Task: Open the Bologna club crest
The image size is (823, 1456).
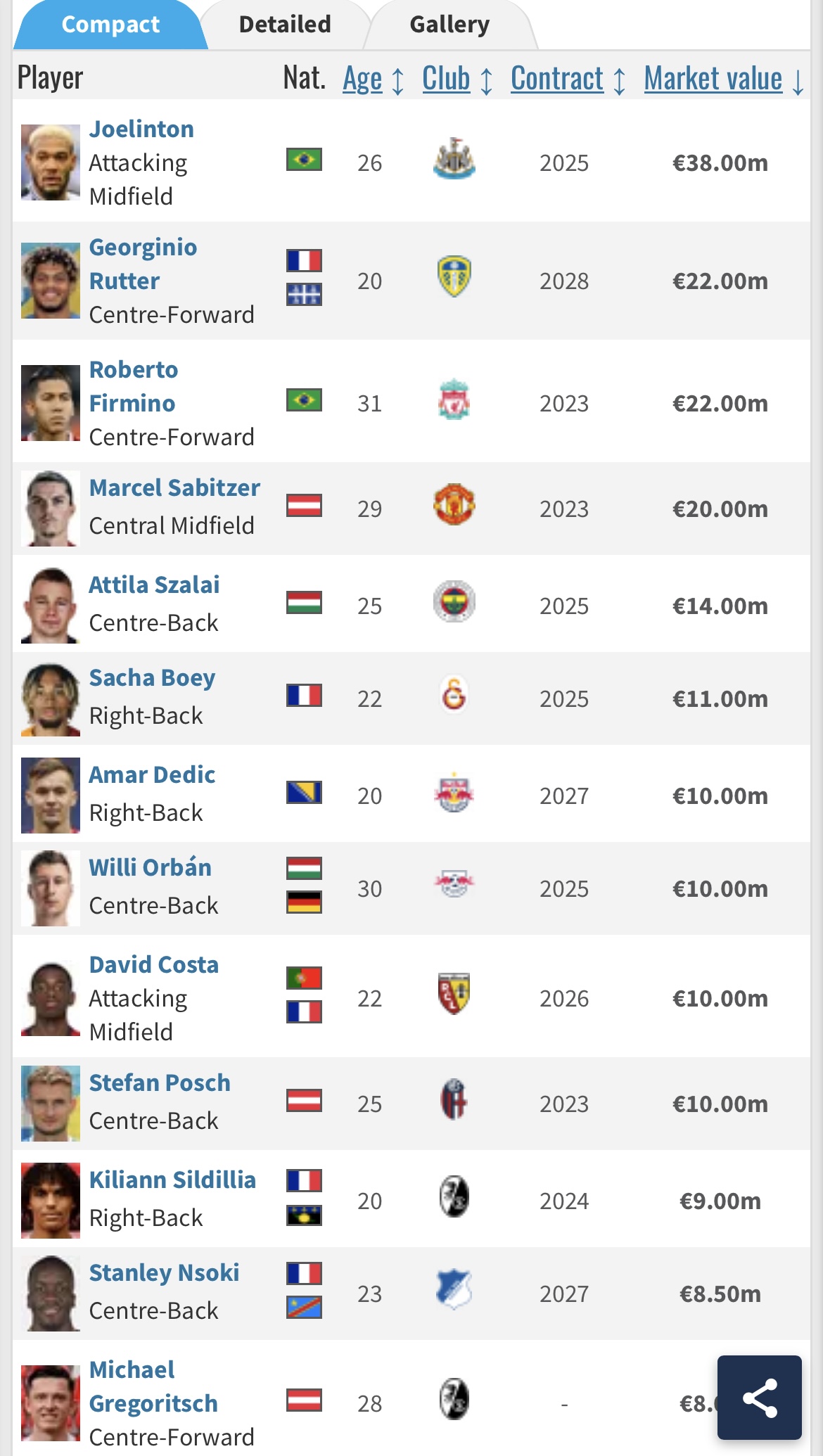Action: click(454, 1100)
